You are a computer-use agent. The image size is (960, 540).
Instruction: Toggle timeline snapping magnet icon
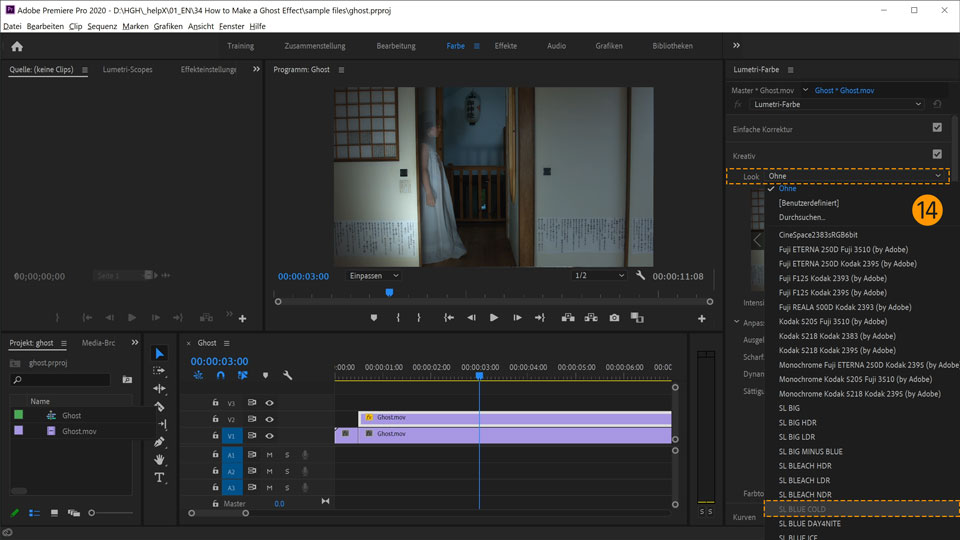click(x=221, y=375)
